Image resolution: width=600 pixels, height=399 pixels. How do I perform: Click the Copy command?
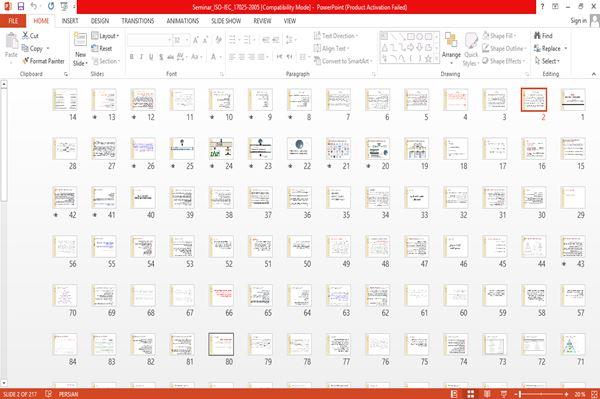click(x=32, y=48)
